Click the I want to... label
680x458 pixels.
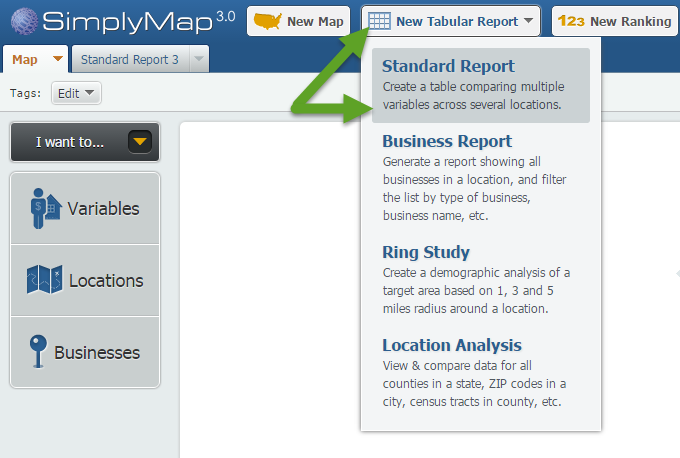click(x=70, y=142)
